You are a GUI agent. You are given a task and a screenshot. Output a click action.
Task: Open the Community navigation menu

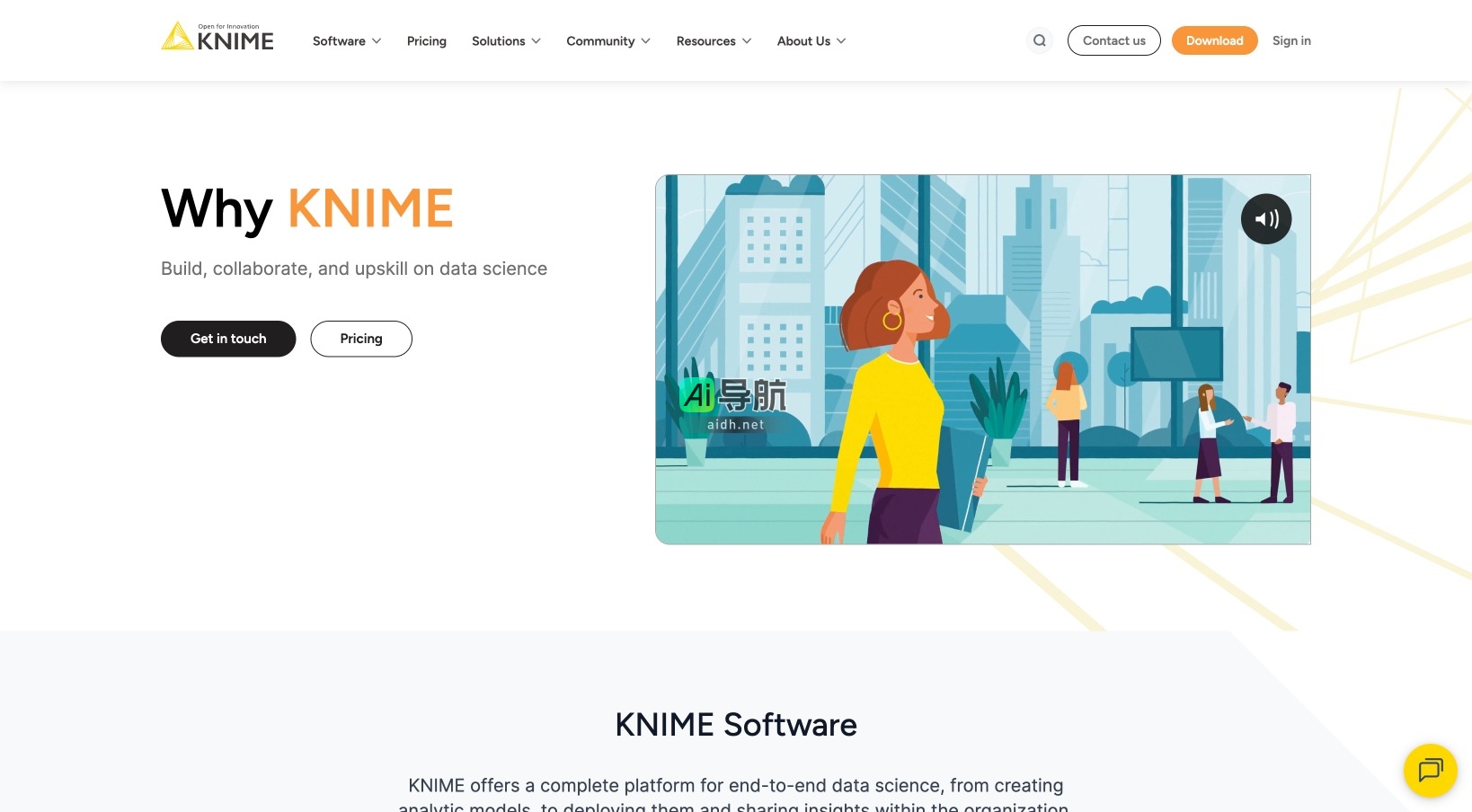(607, 40)
